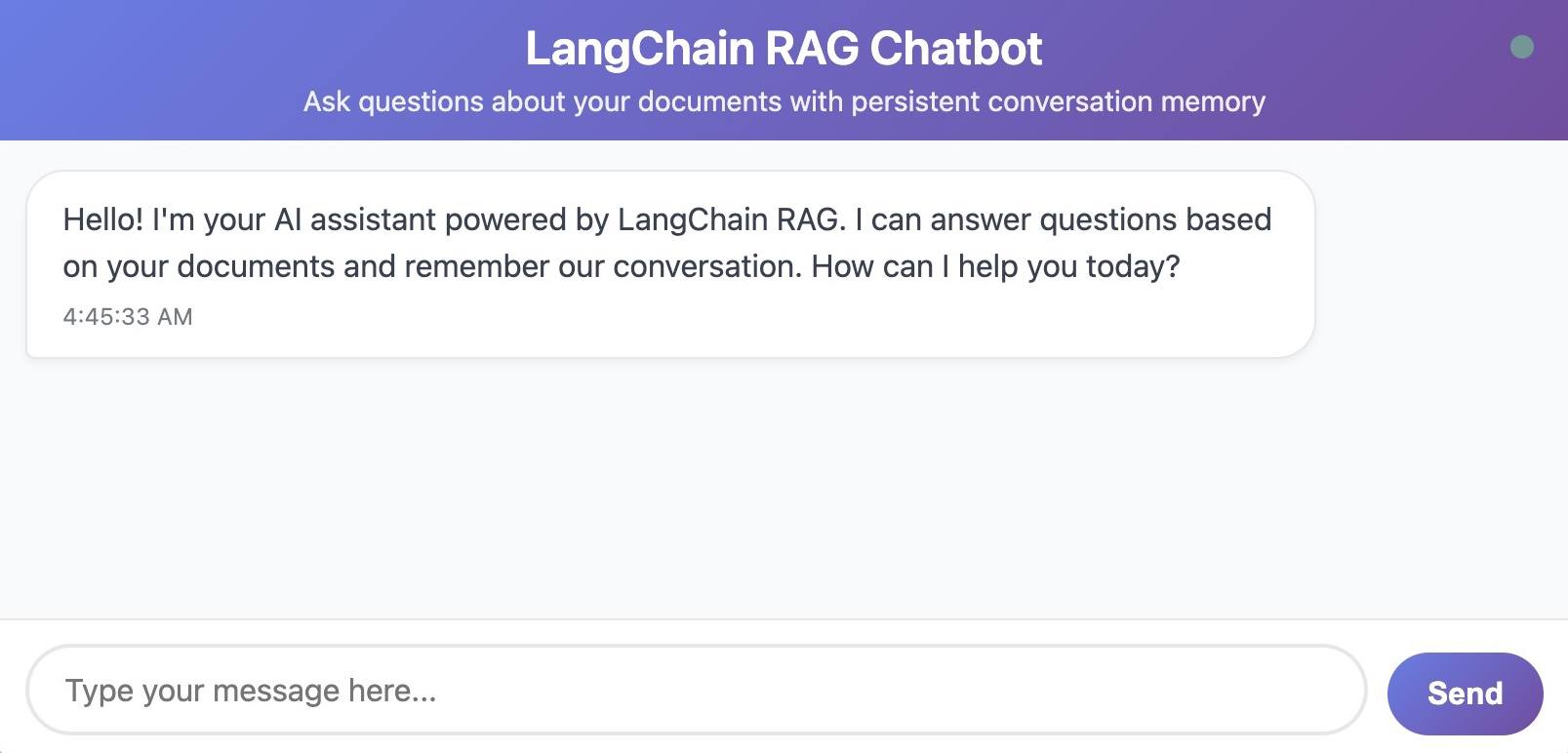
Task: Click the LangChain RAG Chatbot title
Action: pos(784,49)
